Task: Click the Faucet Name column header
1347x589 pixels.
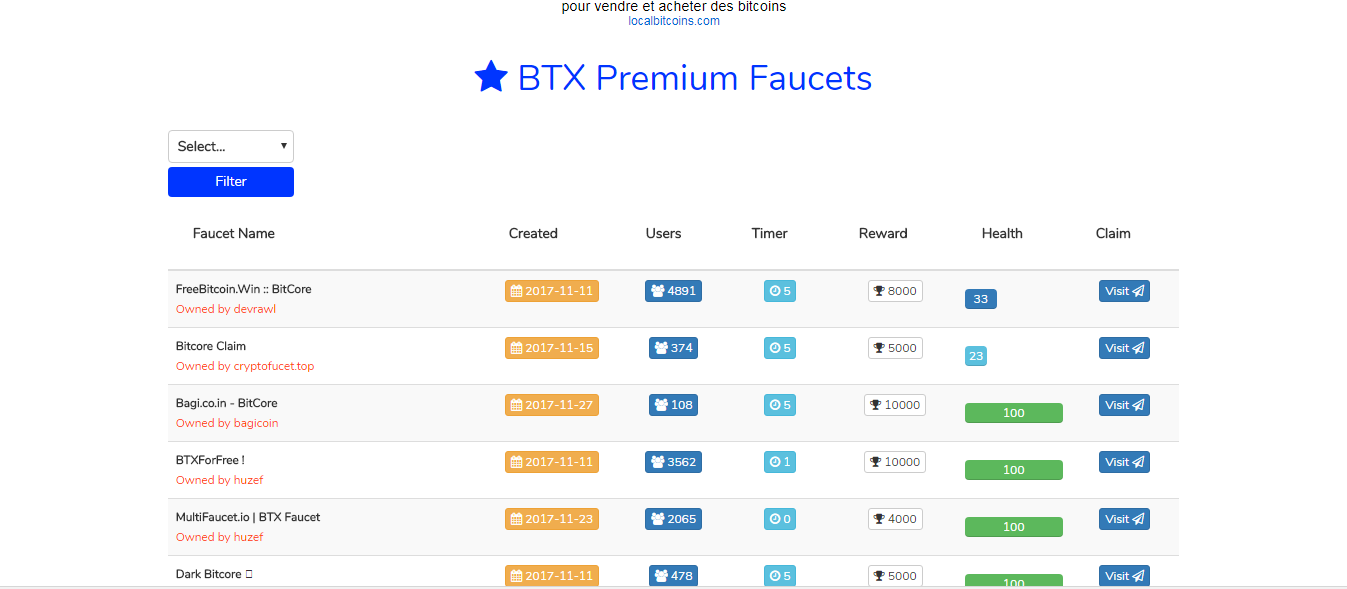Action: click(234, 233)
